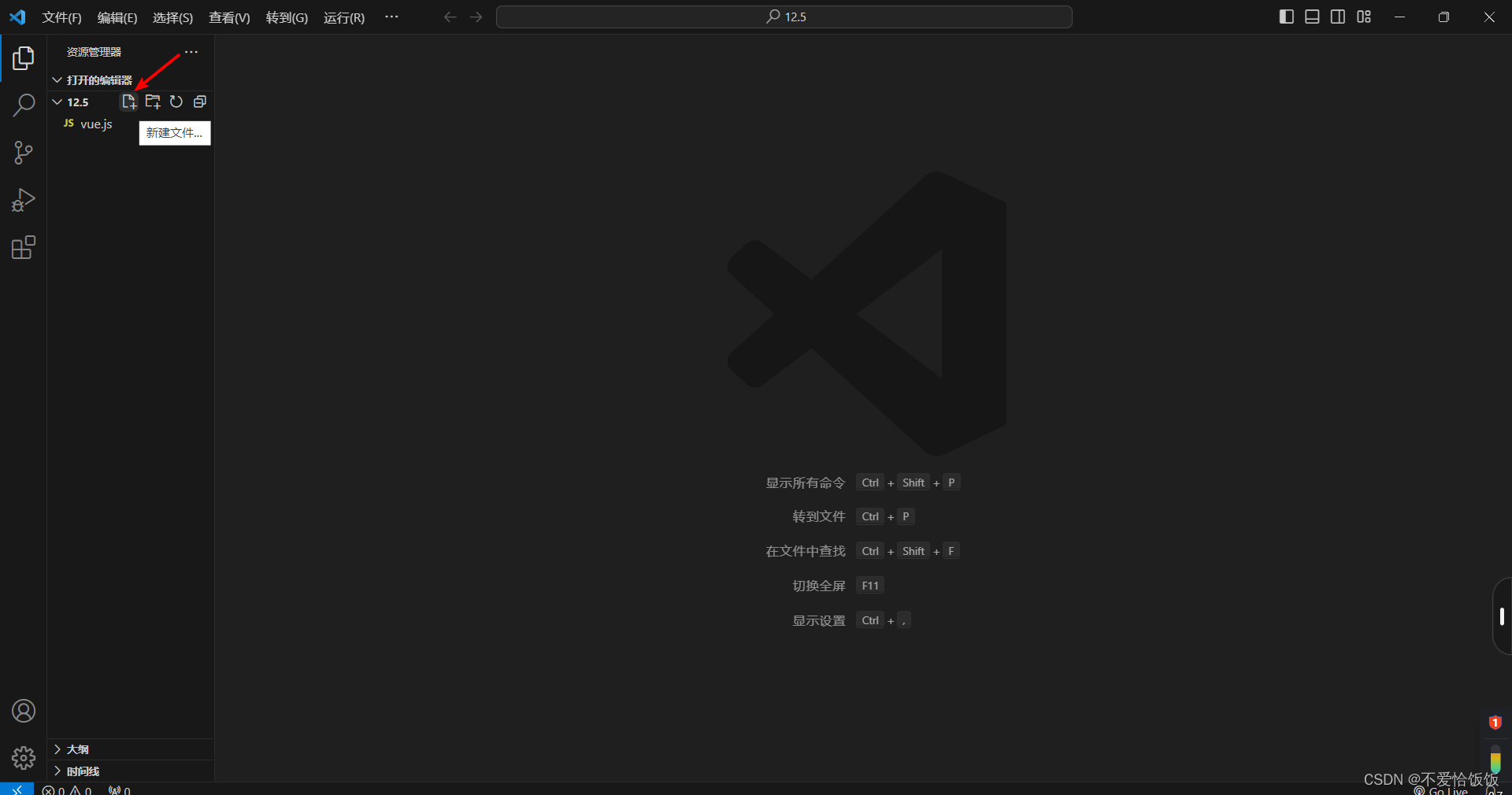Collapse the 打开的编辑器 section

[130, 80]
